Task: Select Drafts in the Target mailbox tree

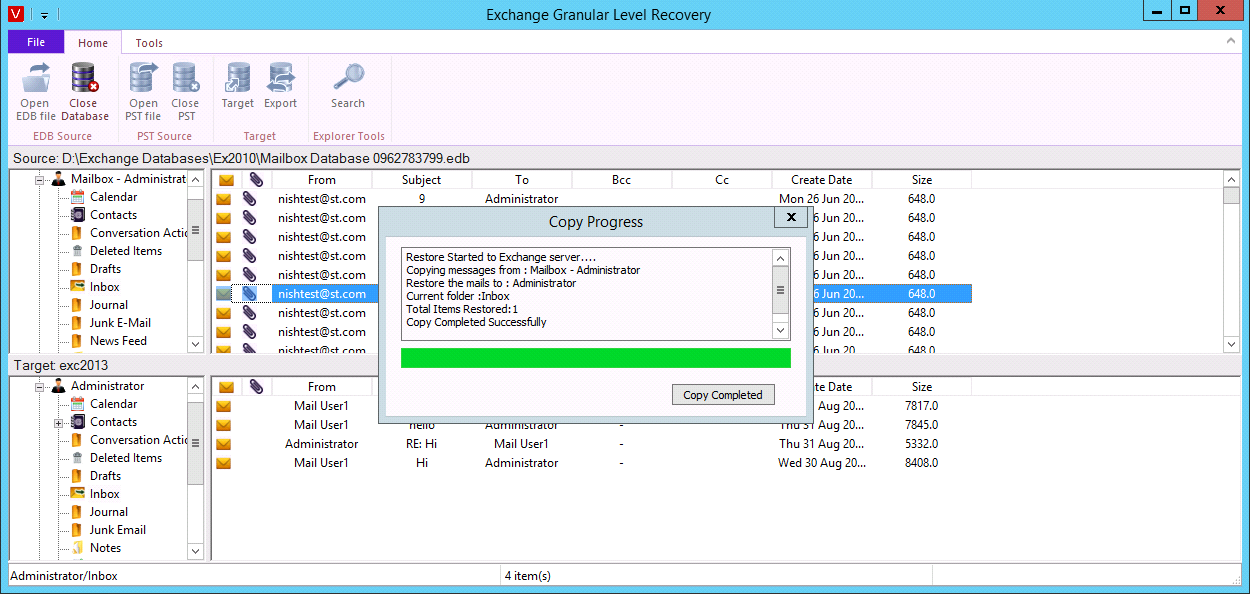Action: point(105,476)
